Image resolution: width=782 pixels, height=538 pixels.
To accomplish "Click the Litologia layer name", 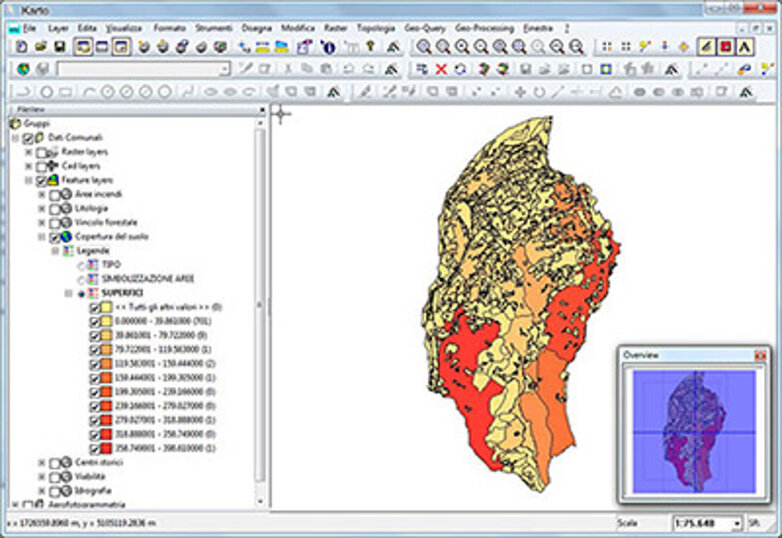I will point(92,208).
